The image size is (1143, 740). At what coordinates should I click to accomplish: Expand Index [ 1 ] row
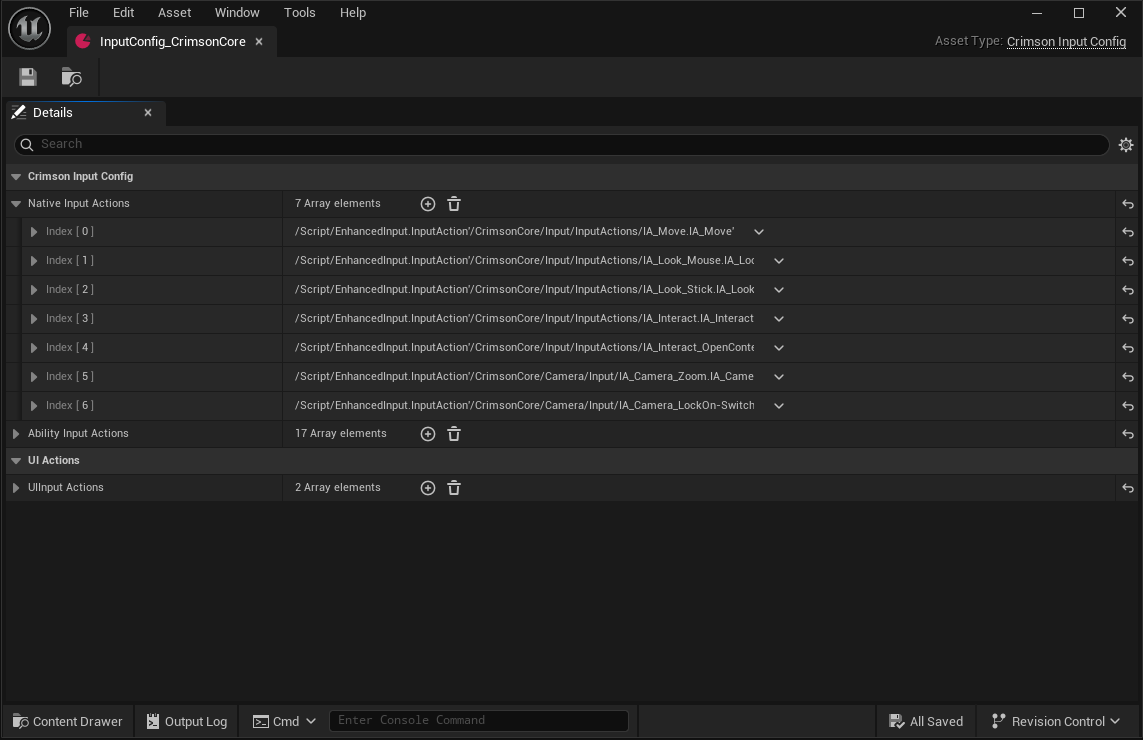click(x=34, y=261)
